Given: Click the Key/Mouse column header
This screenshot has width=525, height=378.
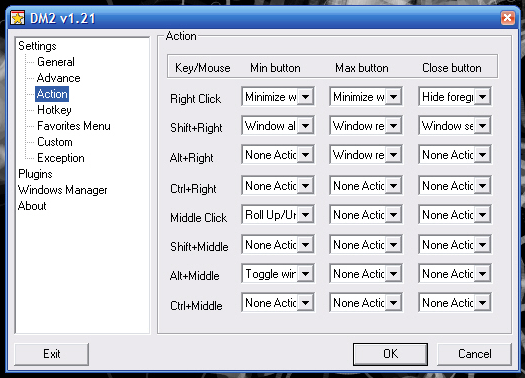Looking at the screenshot, I should click(x=203, y=68).
